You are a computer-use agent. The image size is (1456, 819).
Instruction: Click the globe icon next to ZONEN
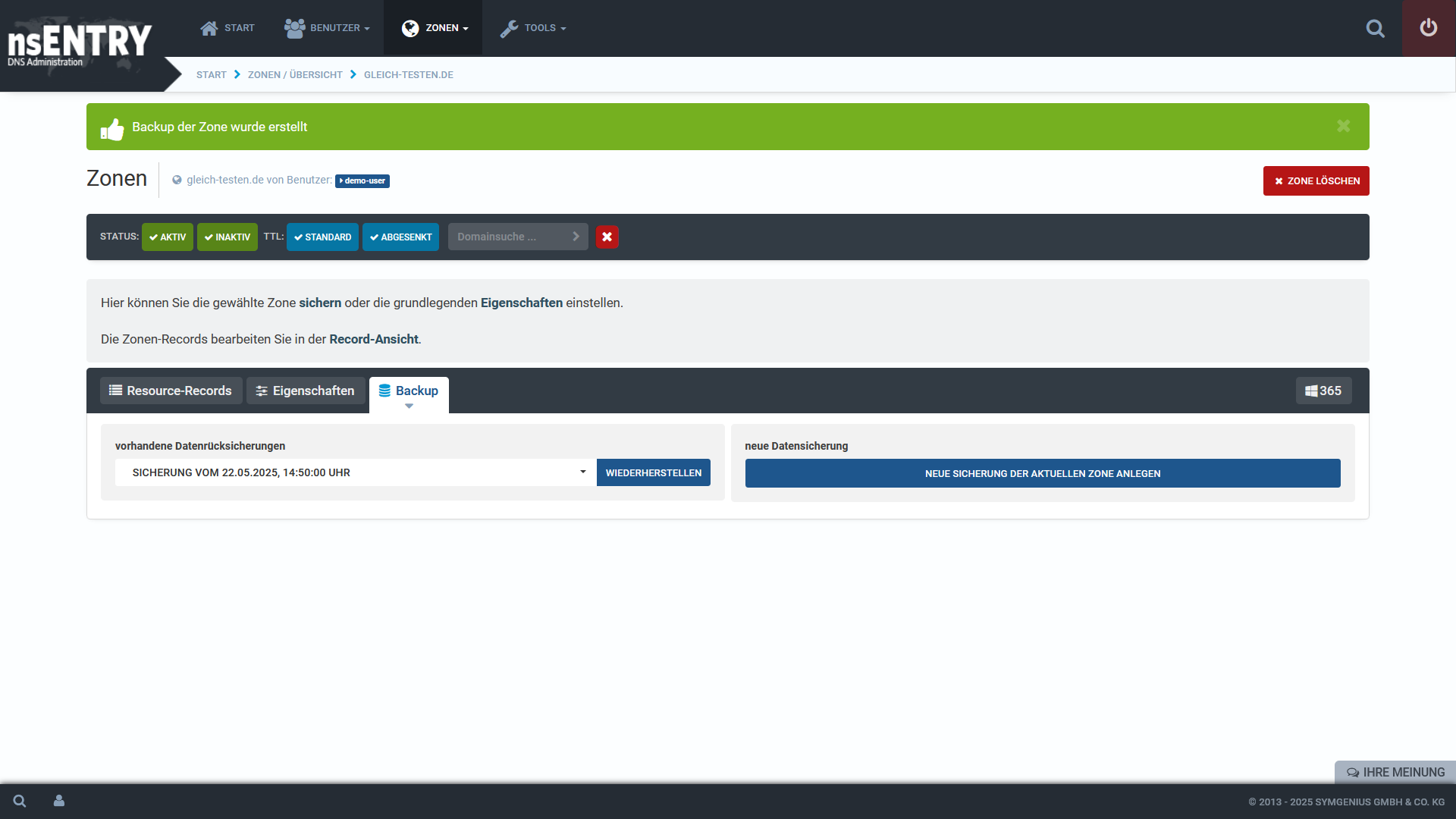pyautogui.click(x=410, y=28)
